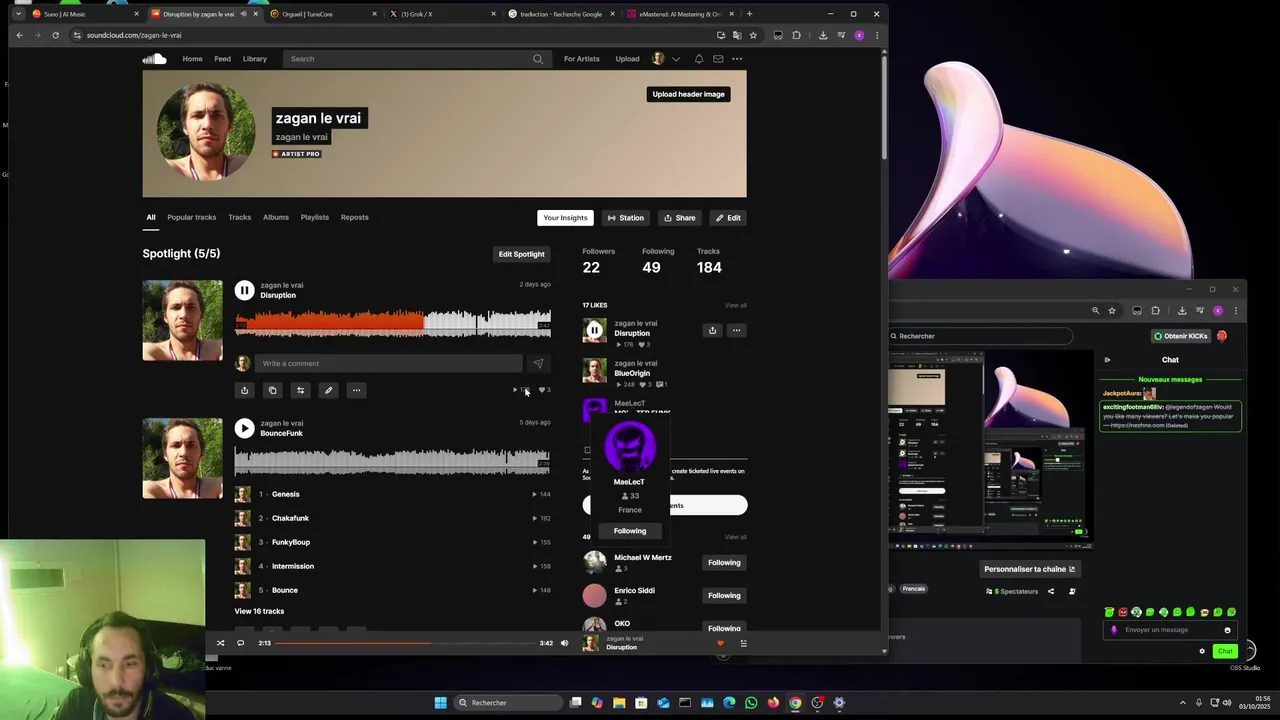Open more options on liked Disruption sidebar item

pyautogui.click(x=736, y=330)
